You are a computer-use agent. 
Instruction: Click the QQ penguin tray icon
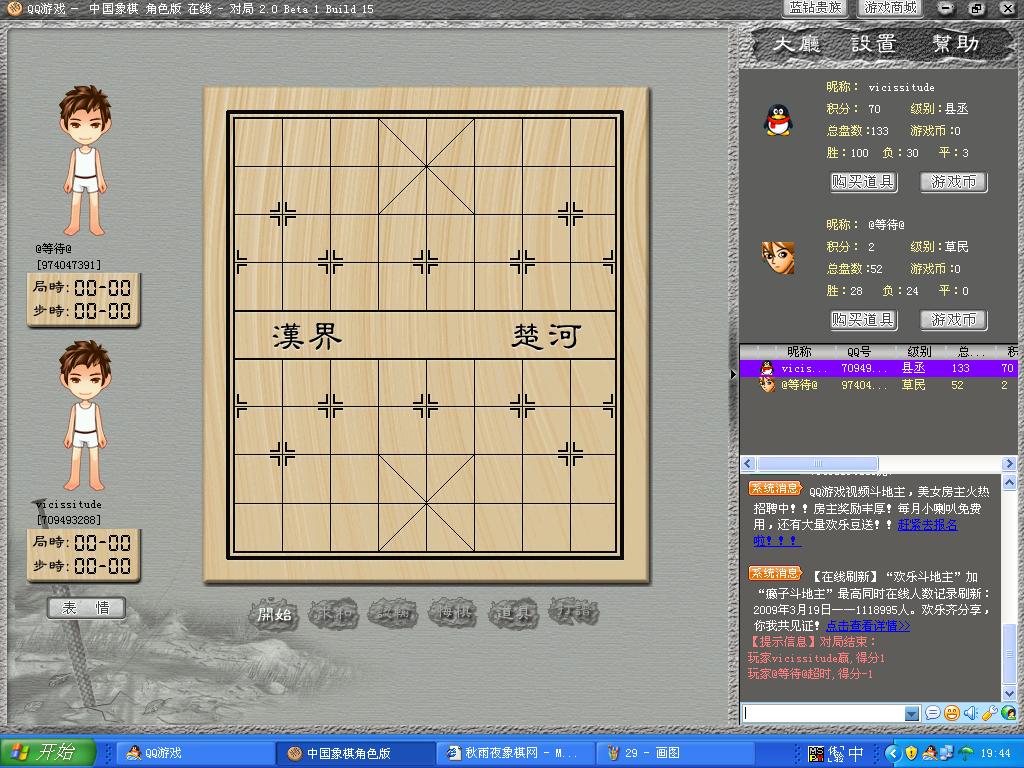tap(929, 753)
